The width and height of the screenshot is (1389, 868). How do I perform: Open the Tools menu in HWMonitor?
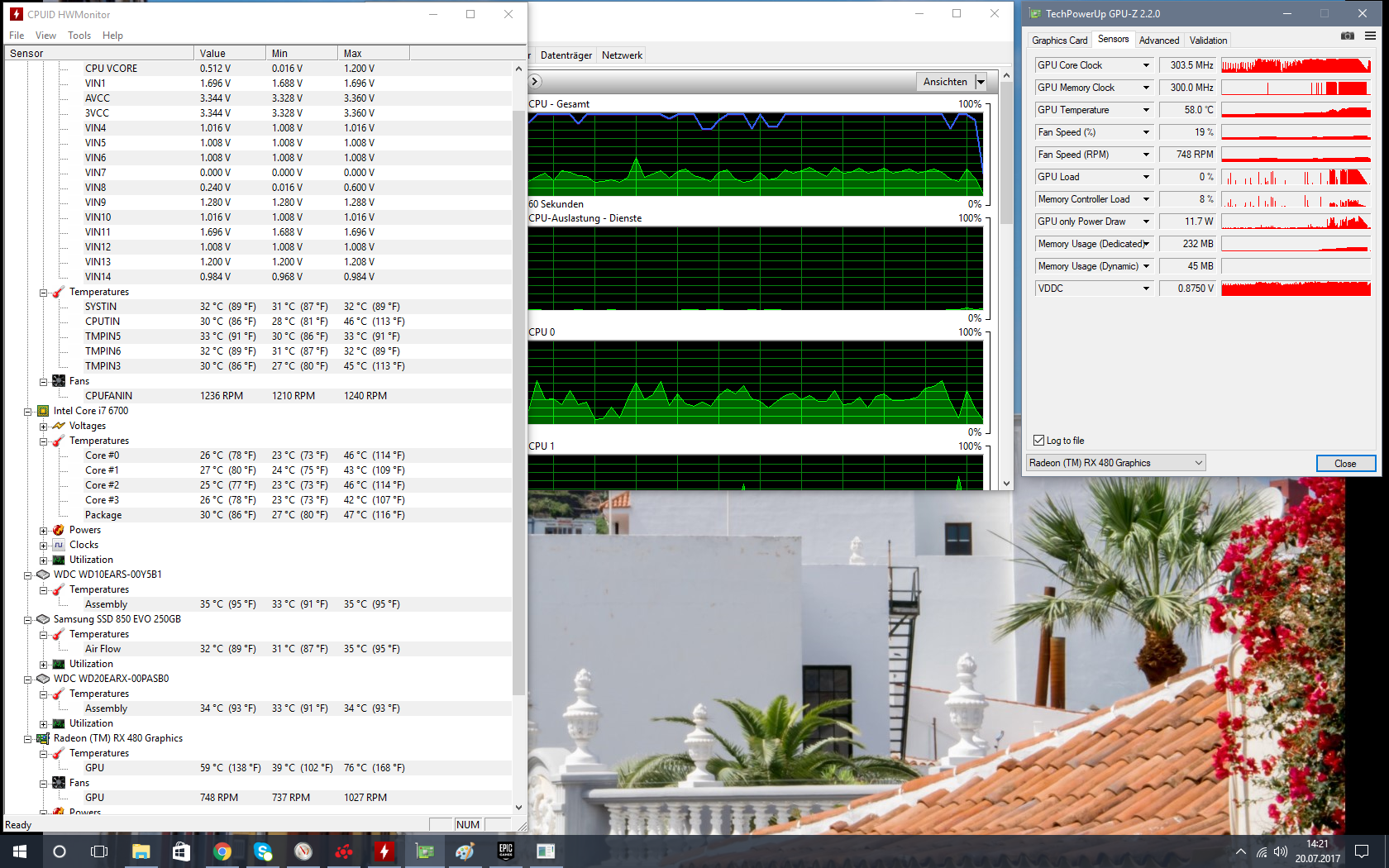(79, 36)
